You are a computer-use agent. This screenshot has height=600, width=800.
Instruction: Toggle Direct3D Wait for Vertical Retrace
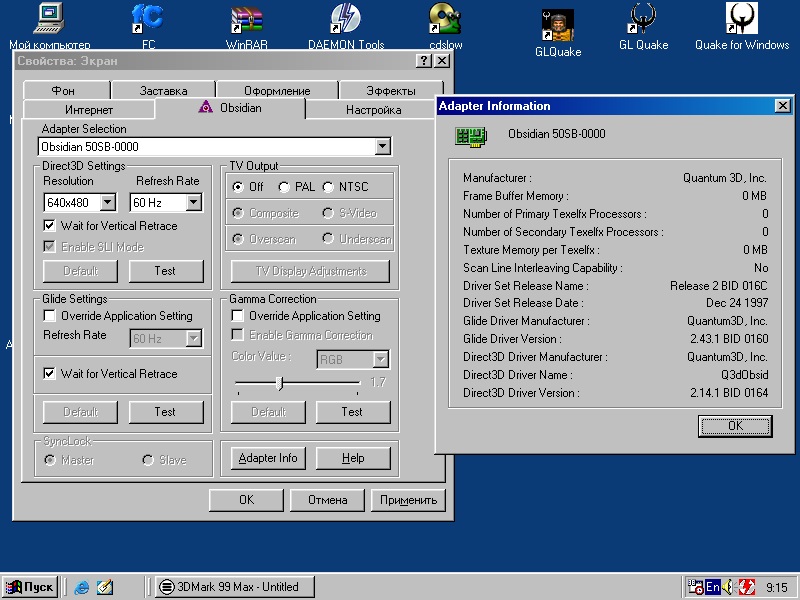(x=51, y=226)
